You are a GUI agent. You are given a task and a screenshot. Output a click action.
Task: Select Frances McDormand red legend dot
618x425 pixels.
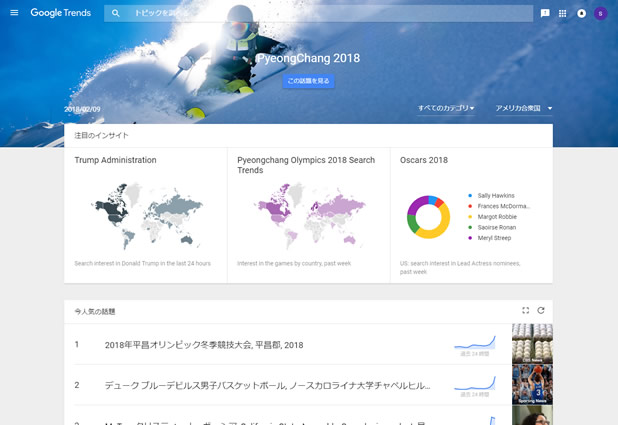click(470, 206)
